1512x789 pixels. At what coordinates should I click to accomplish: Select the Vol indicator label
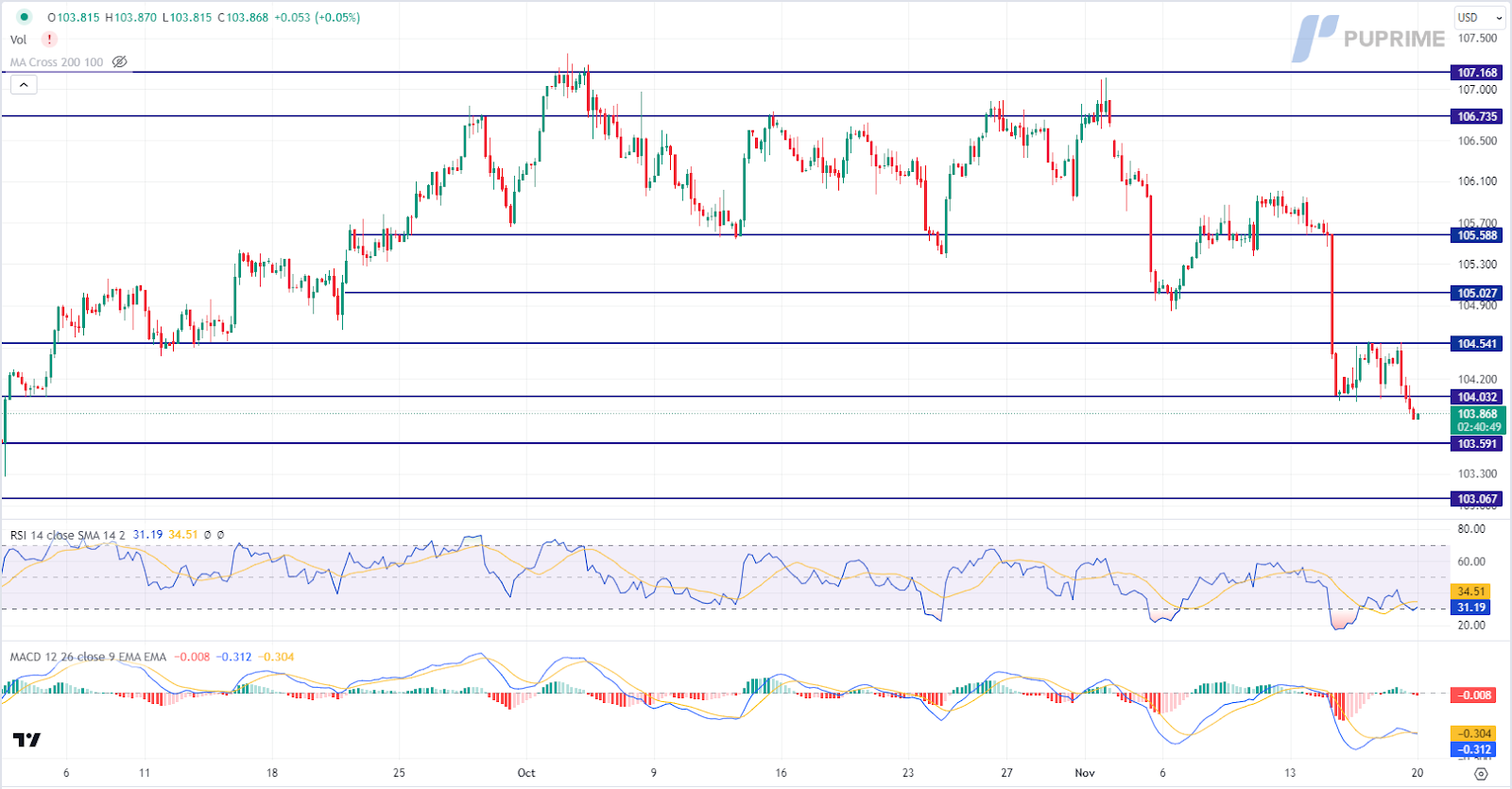(18, 40)
